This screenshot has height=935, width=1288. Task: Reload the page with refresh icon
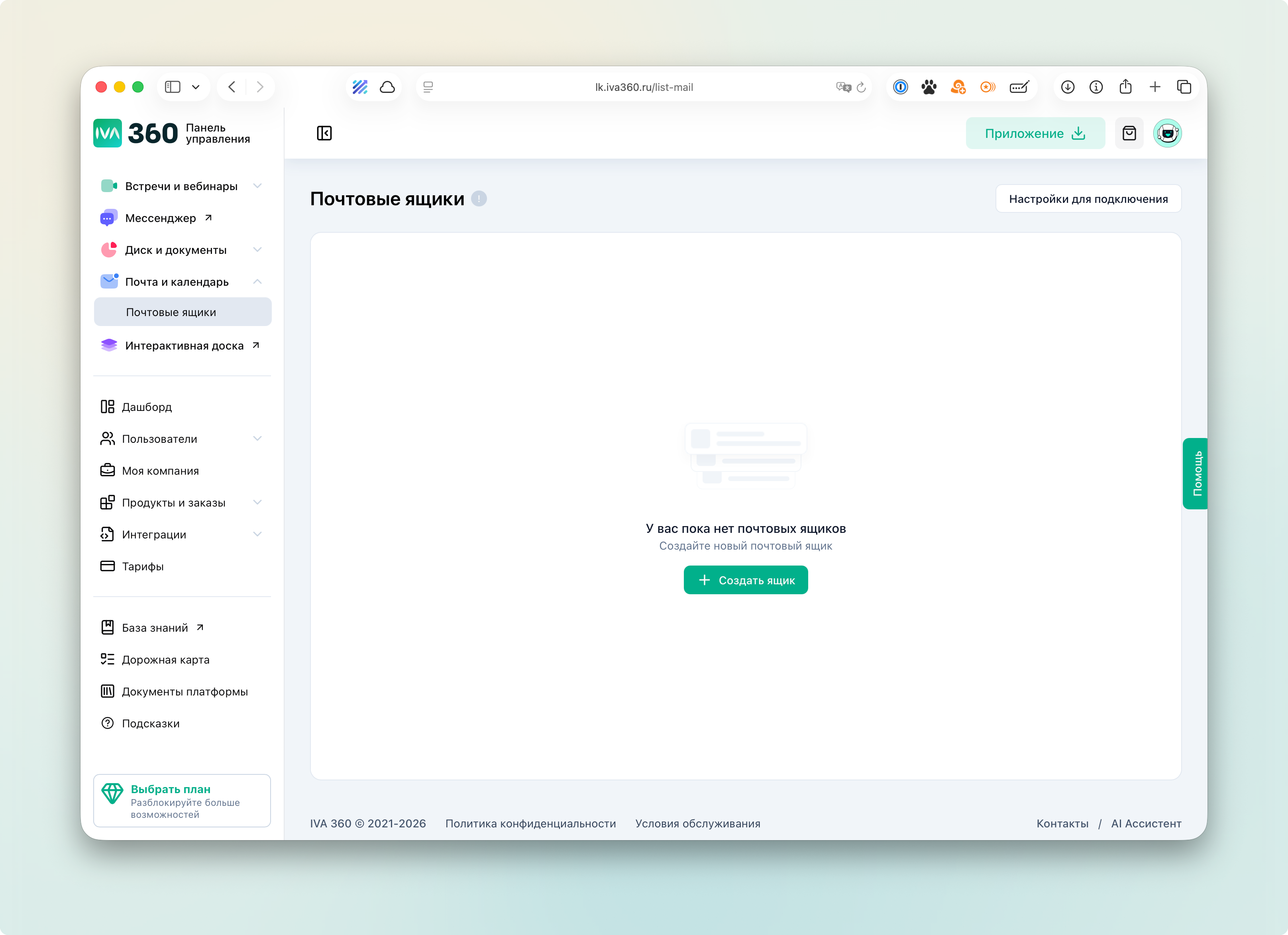coord(862,87)
